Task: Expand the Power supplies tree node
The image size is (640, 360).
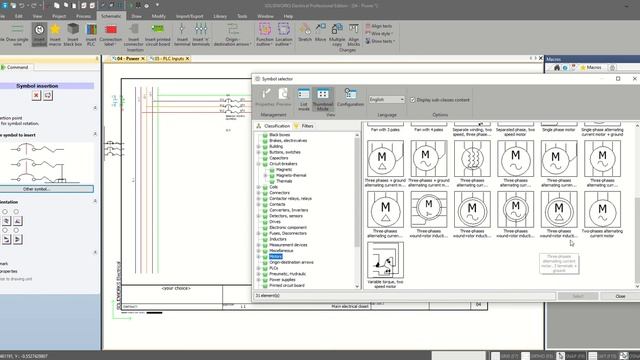Action: (x=259, y=280)
